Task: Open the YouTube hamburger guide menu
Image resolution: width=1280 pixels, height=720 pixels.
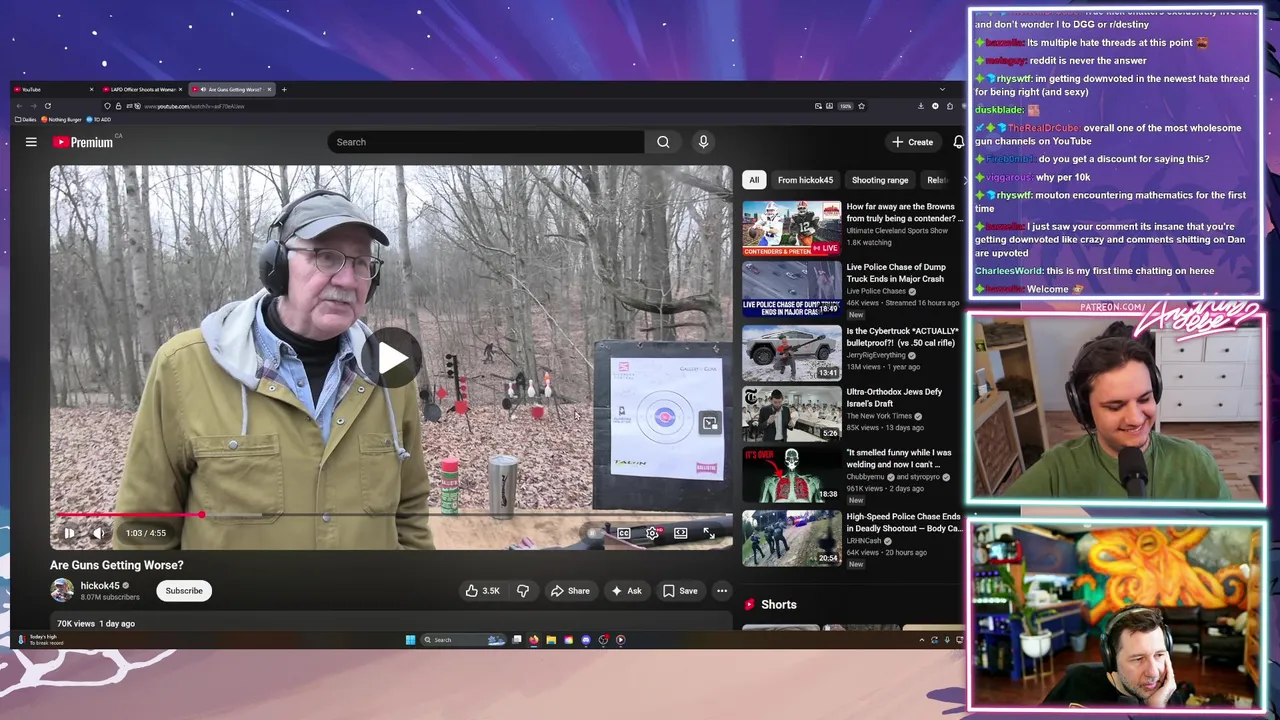Action: [31, 142]
